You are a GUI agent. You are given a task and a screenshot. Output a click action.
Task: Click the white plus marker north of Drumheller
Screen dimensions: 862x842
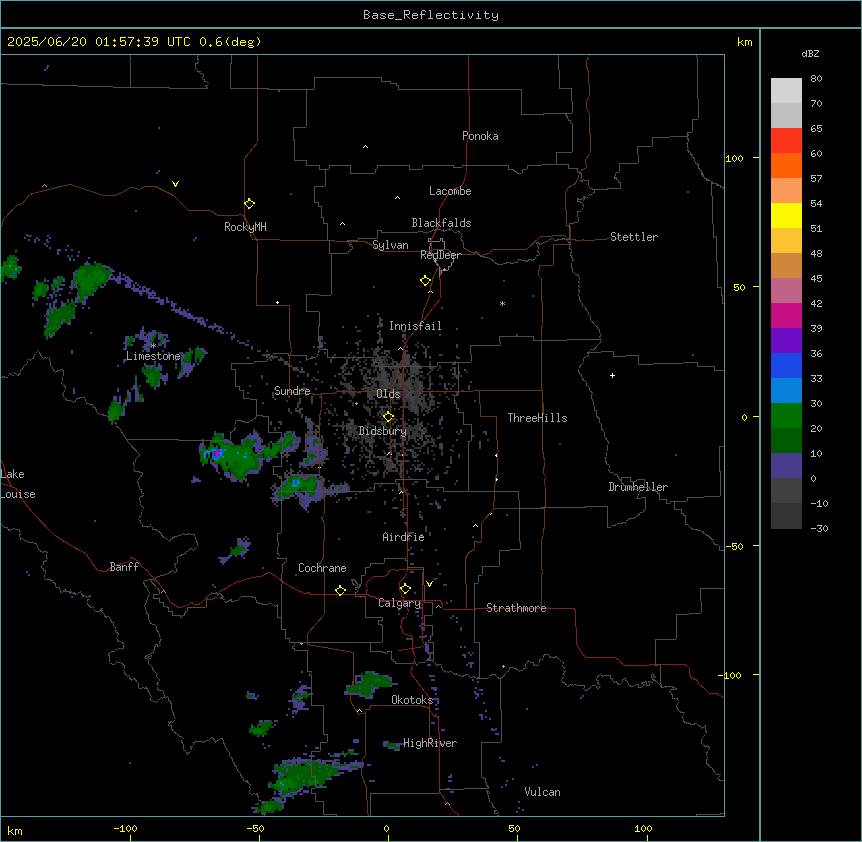(x=612, y=375)
